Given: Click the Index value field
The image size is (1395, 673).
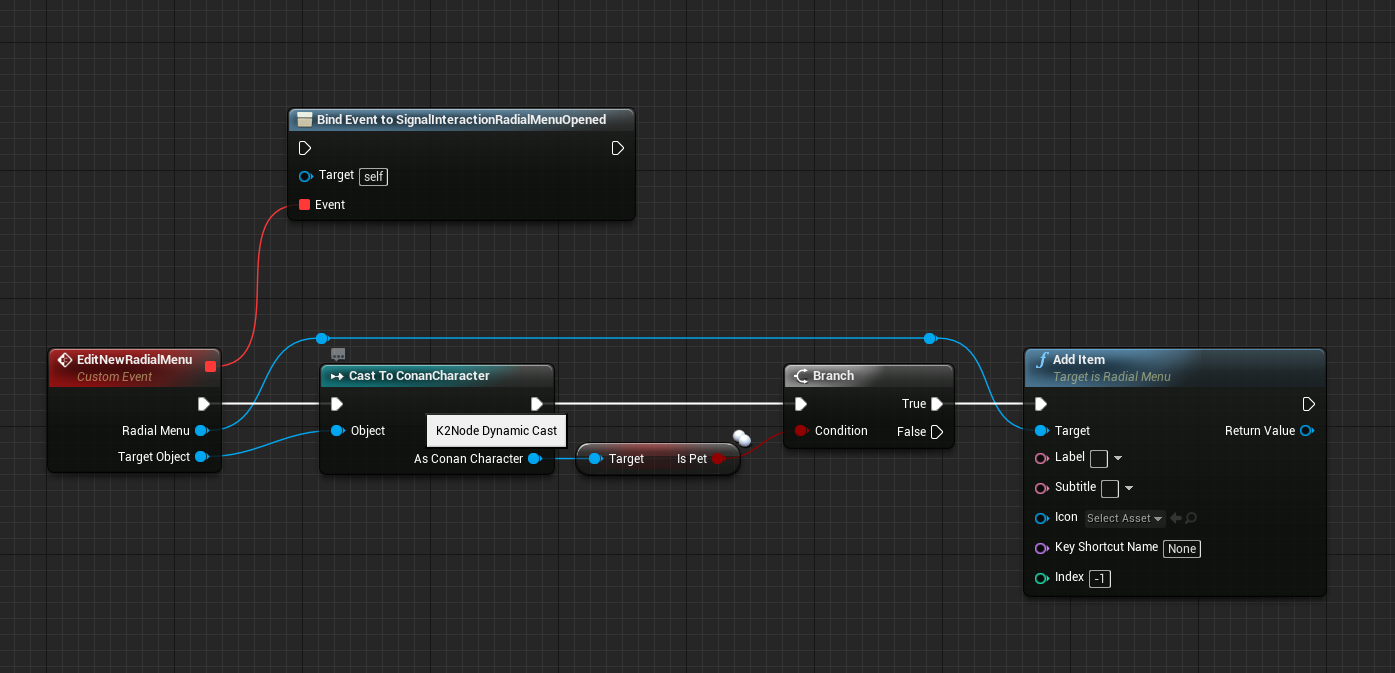Looking at the screenshot, I should point(1099,578).
